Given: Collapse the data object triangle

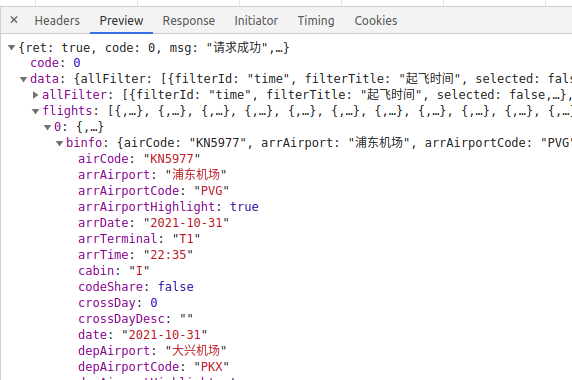Looking at the screenshot, I should tap(24, 79).
